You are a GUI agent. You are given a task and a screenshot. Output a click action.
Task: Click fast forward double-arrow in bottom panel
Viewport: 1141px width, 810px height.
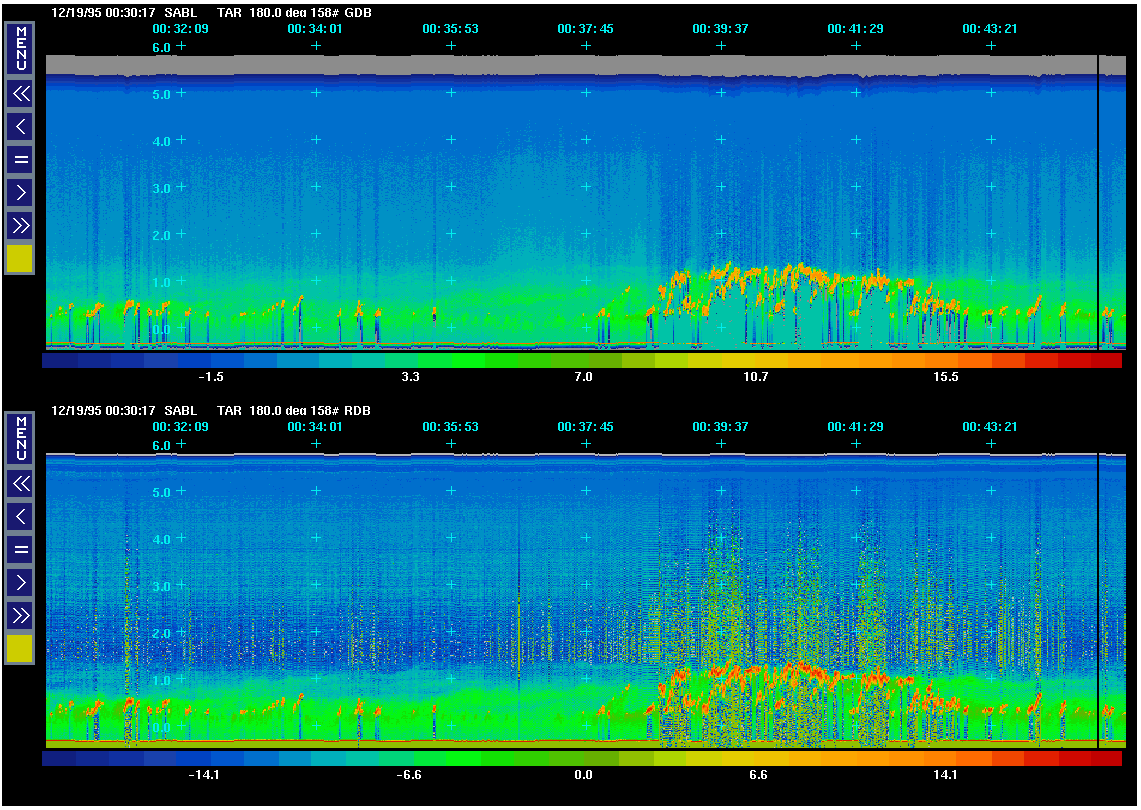click(x=20, y=614)
